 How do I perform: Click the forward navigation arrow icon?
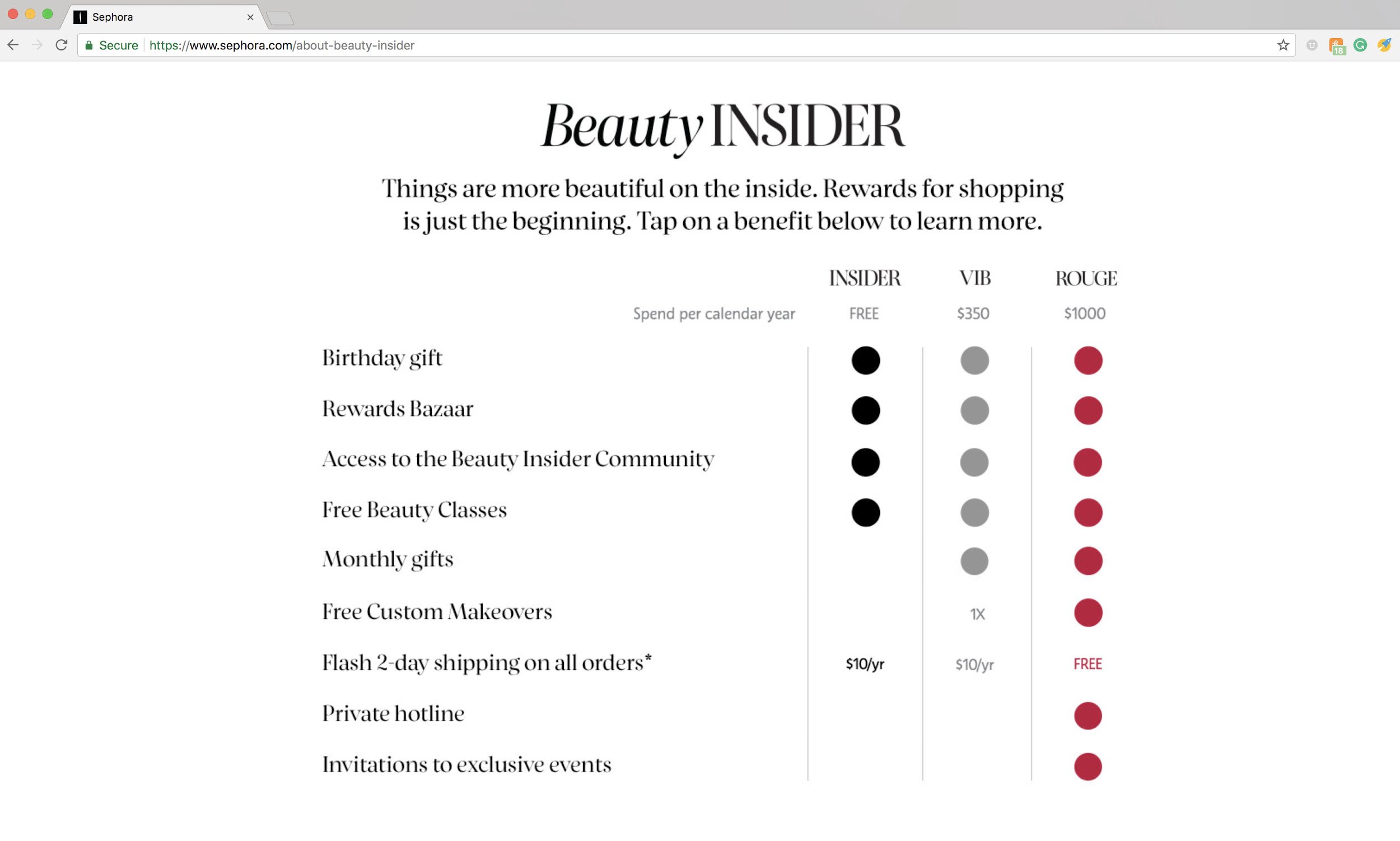click(x=35, y=44)
